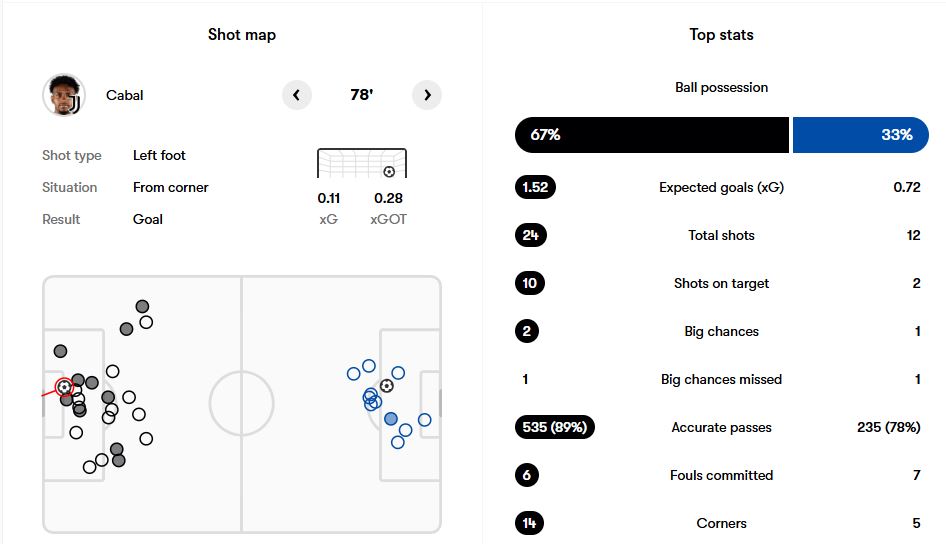Click the 24 total shots badge

[x=530, y=235]
